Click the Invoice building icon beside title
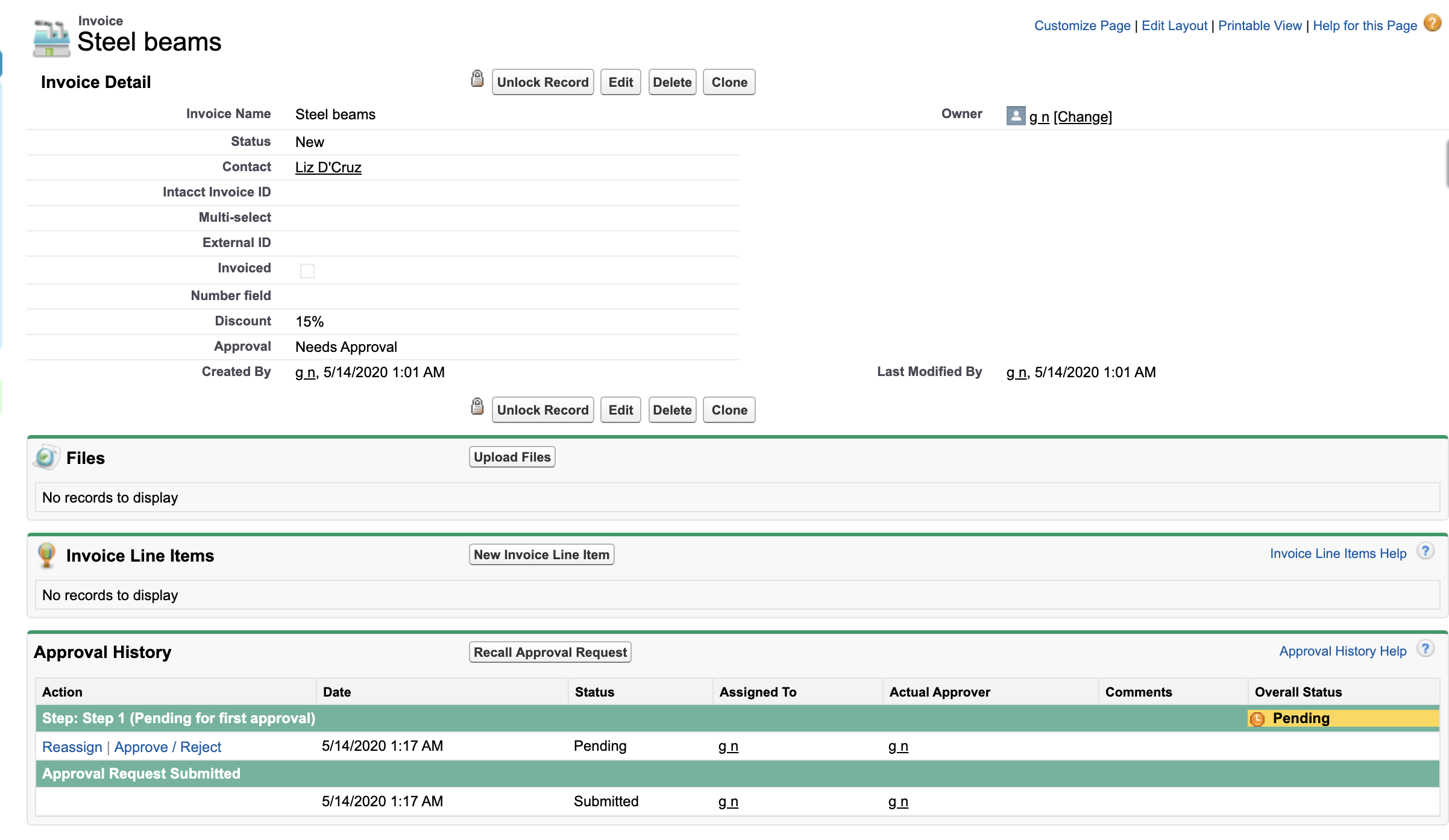The height and width of the screenshot is (840, 1449). point(51,38)
